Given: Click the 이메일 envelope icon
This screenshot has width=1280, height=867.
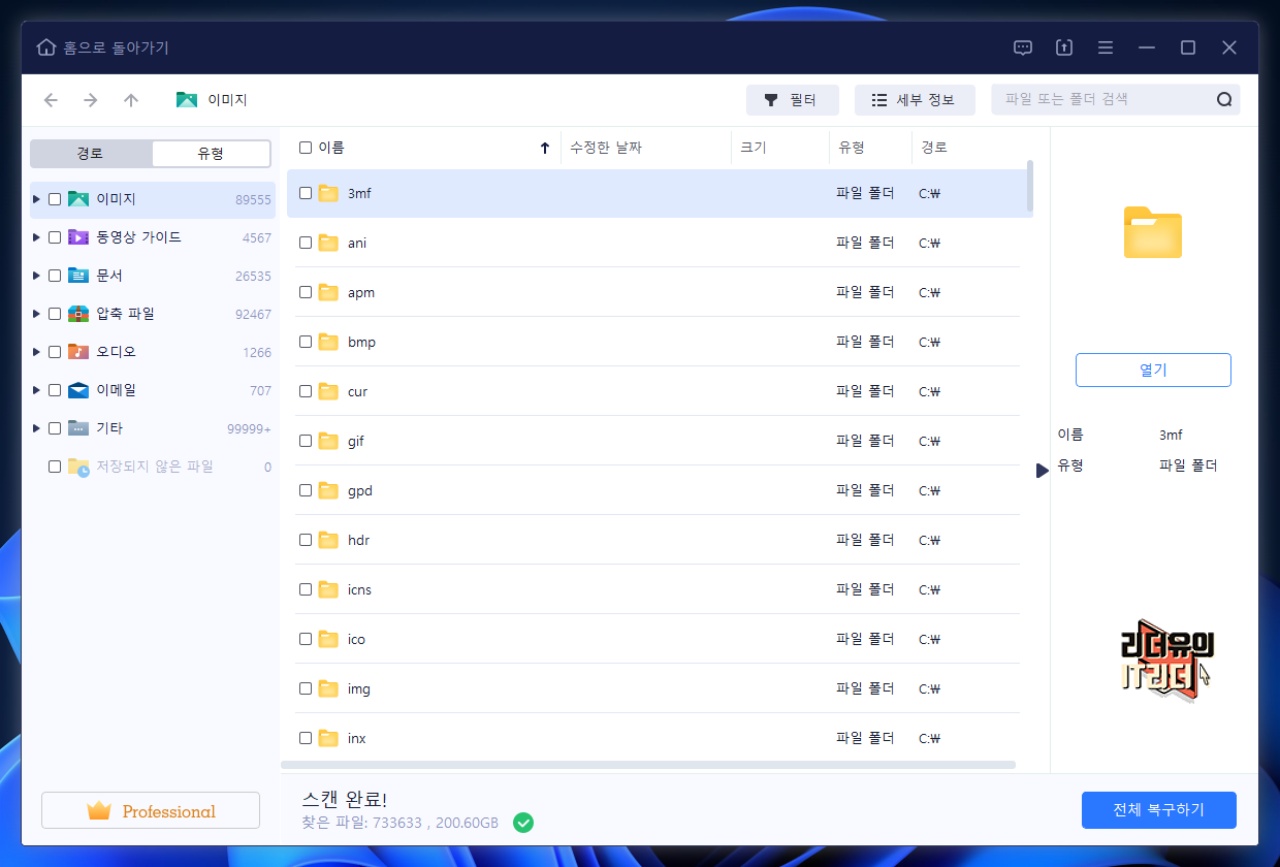Looking at the screenshot, I should click(78, 390).
